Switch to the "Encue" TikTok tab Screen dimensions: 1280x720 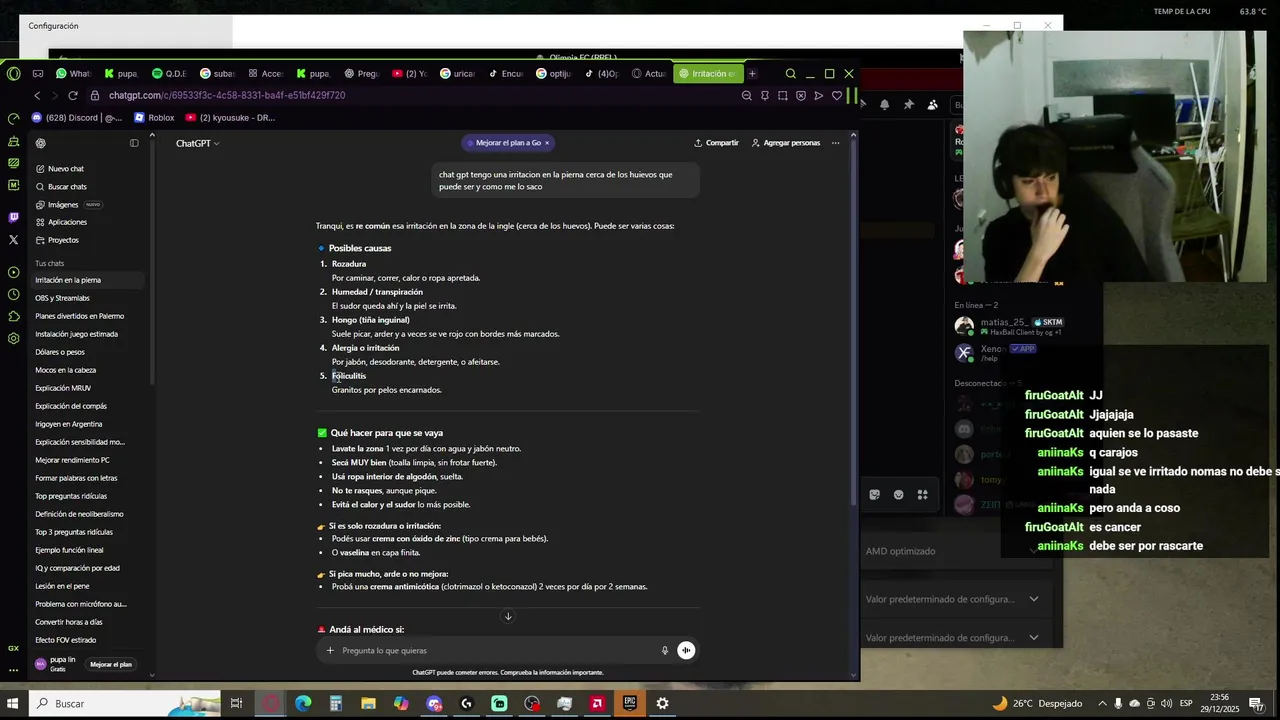click(506, 73)
